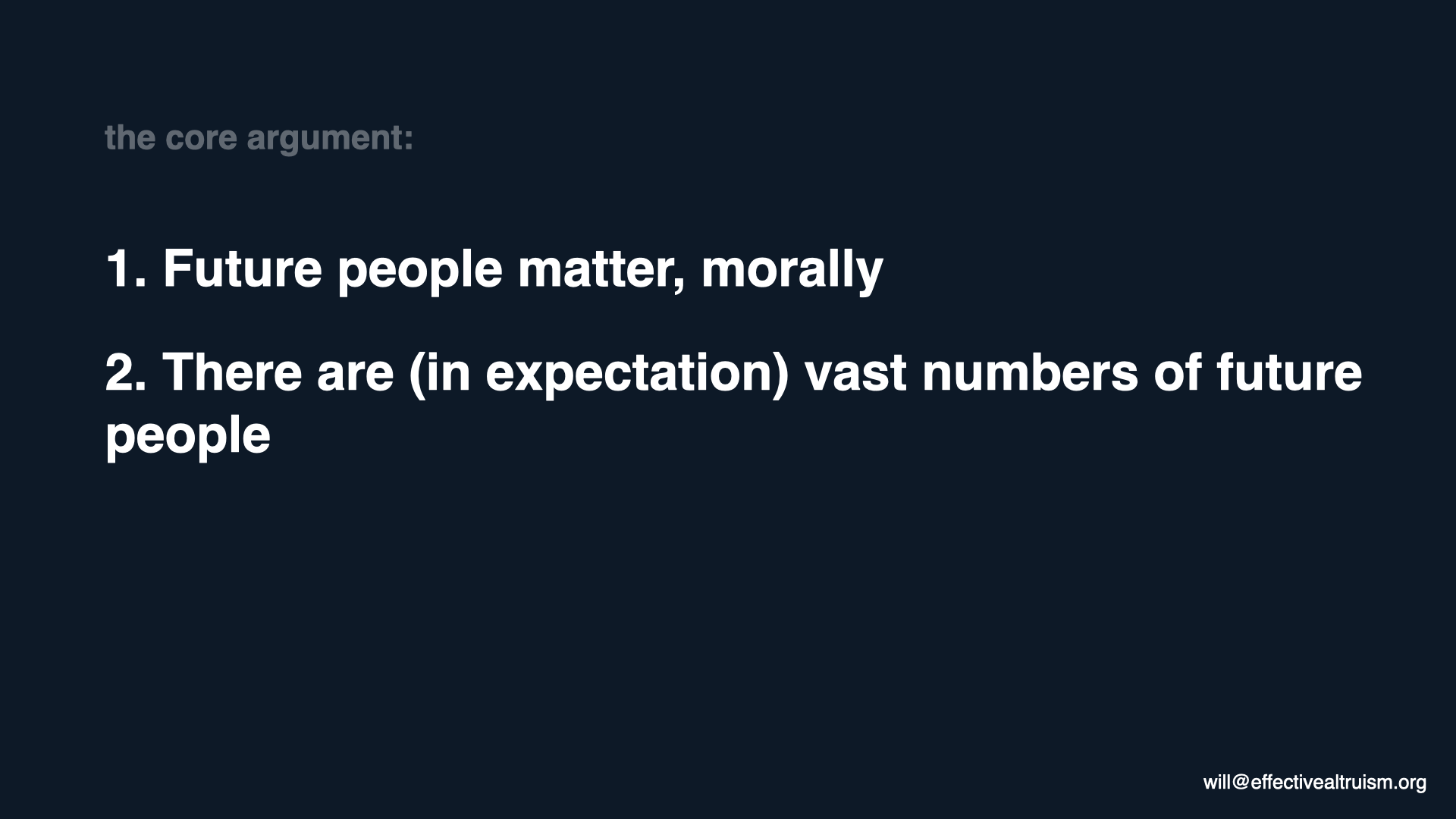Click the word 'There' in point two

tap(233, 372)
